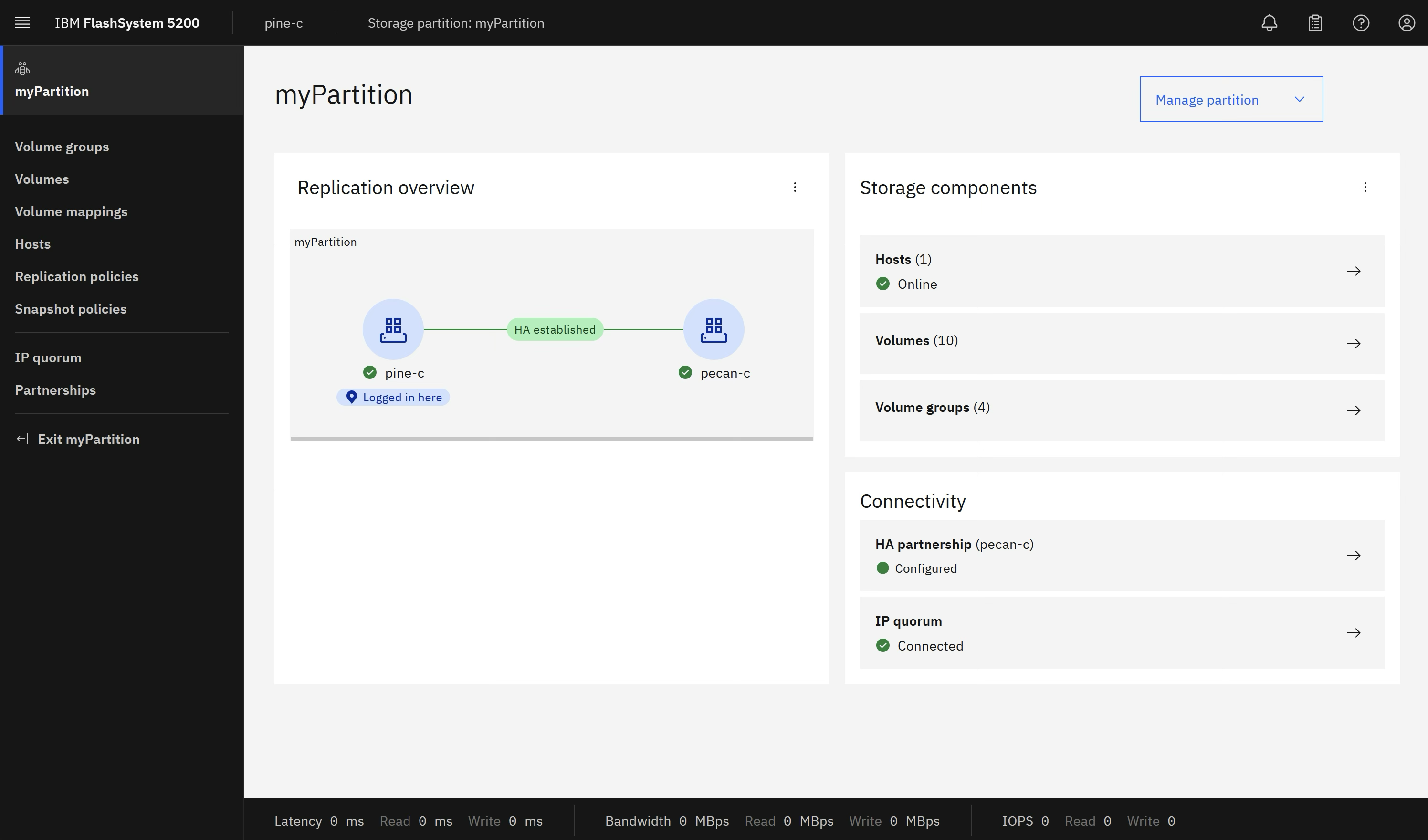Screen dimensions: 1428x840
Task: Open the help icon
Action: (1361, 23)
